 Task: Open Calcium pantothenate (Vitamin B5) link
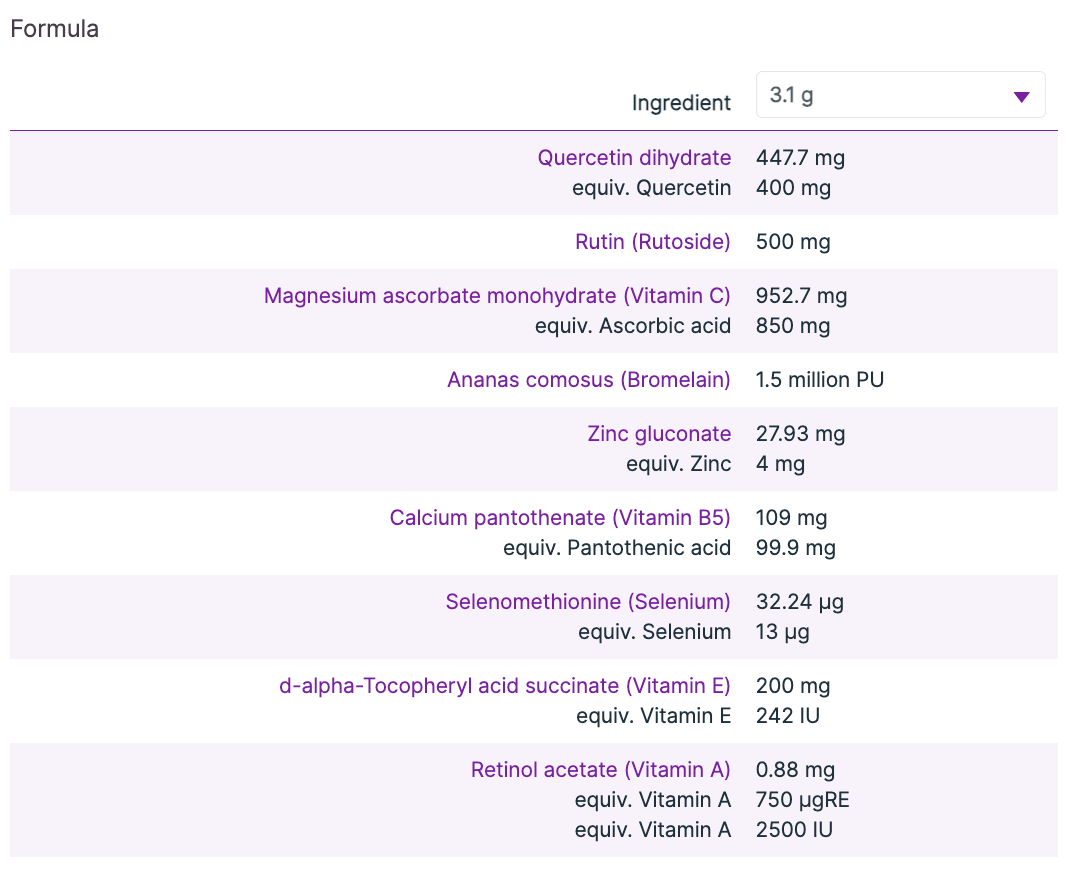coord(560,518)
